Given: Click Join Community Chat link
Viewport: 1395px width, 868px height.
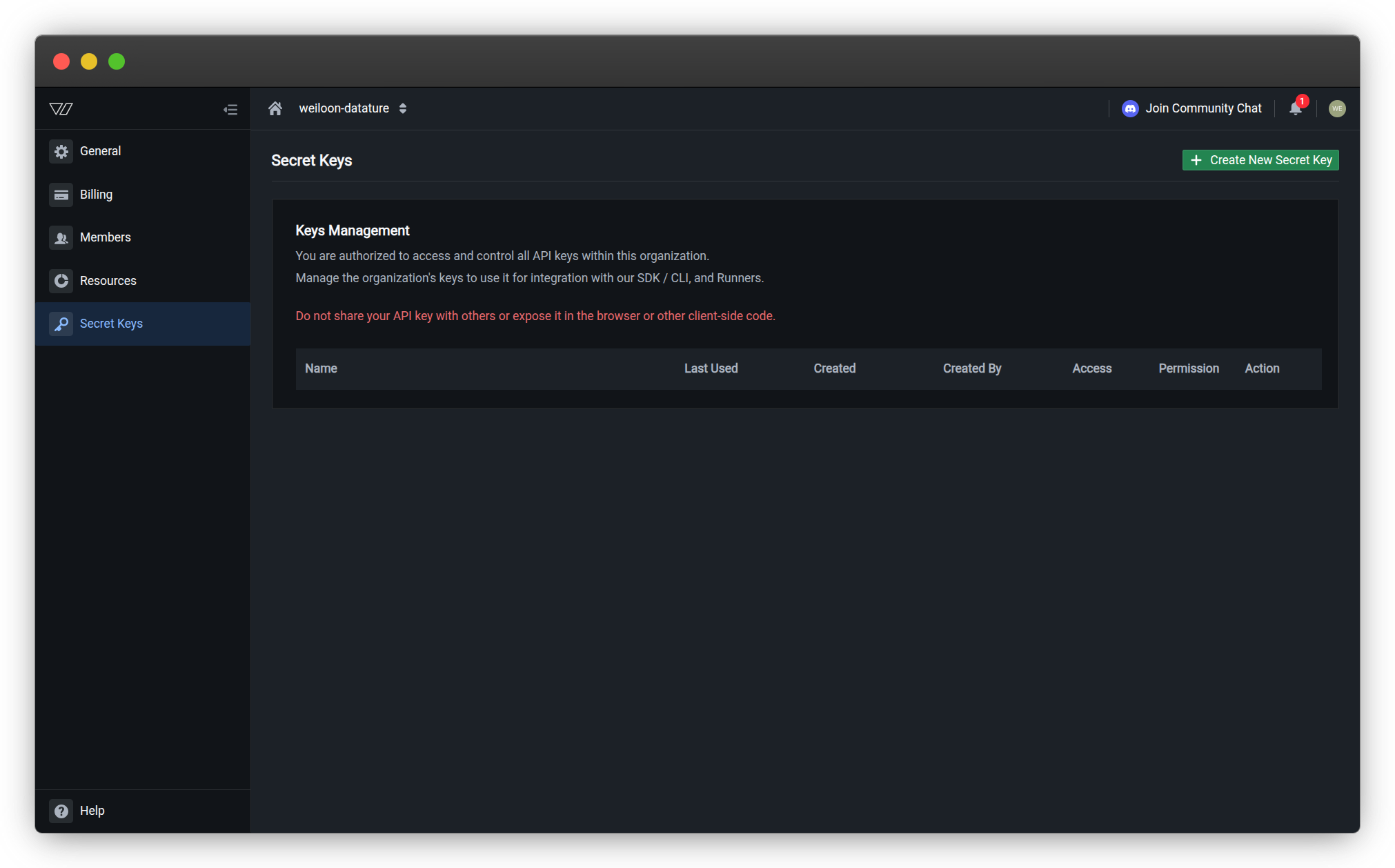Looking at the screenshot, I should pyautogui.click(x=1203, y=108).
